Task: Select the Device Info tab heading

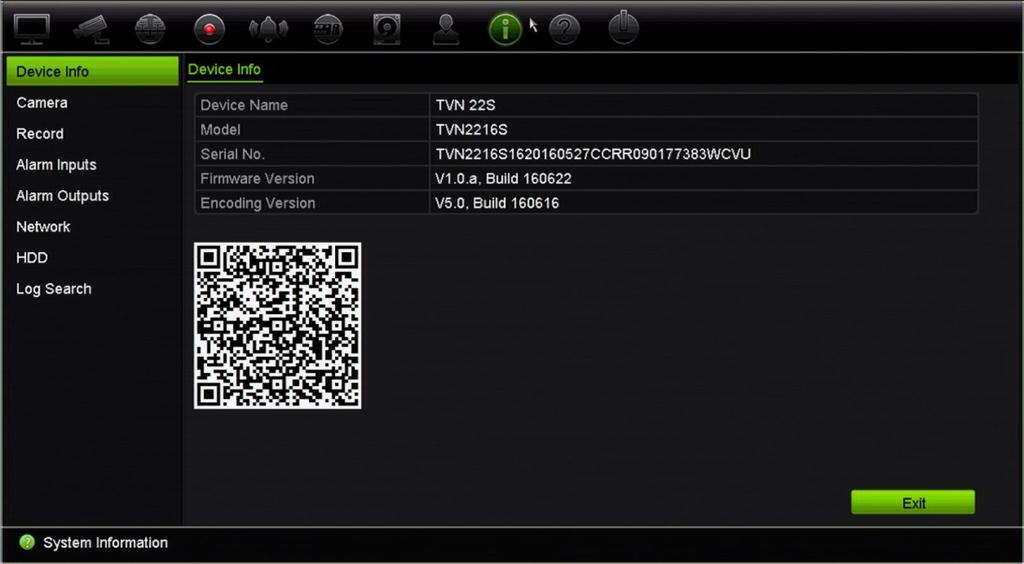Action: tap(225, 69)
